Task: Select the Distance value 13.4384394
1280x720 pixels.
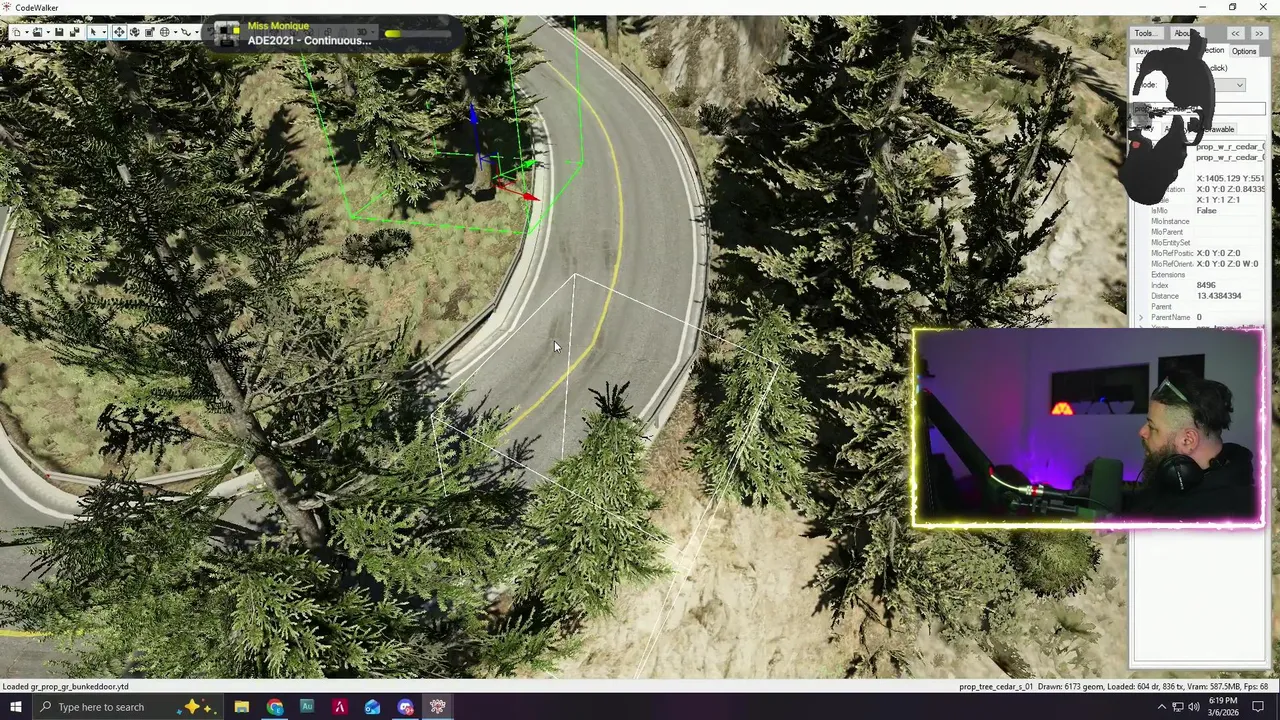Action: [x=1219, y=296]
